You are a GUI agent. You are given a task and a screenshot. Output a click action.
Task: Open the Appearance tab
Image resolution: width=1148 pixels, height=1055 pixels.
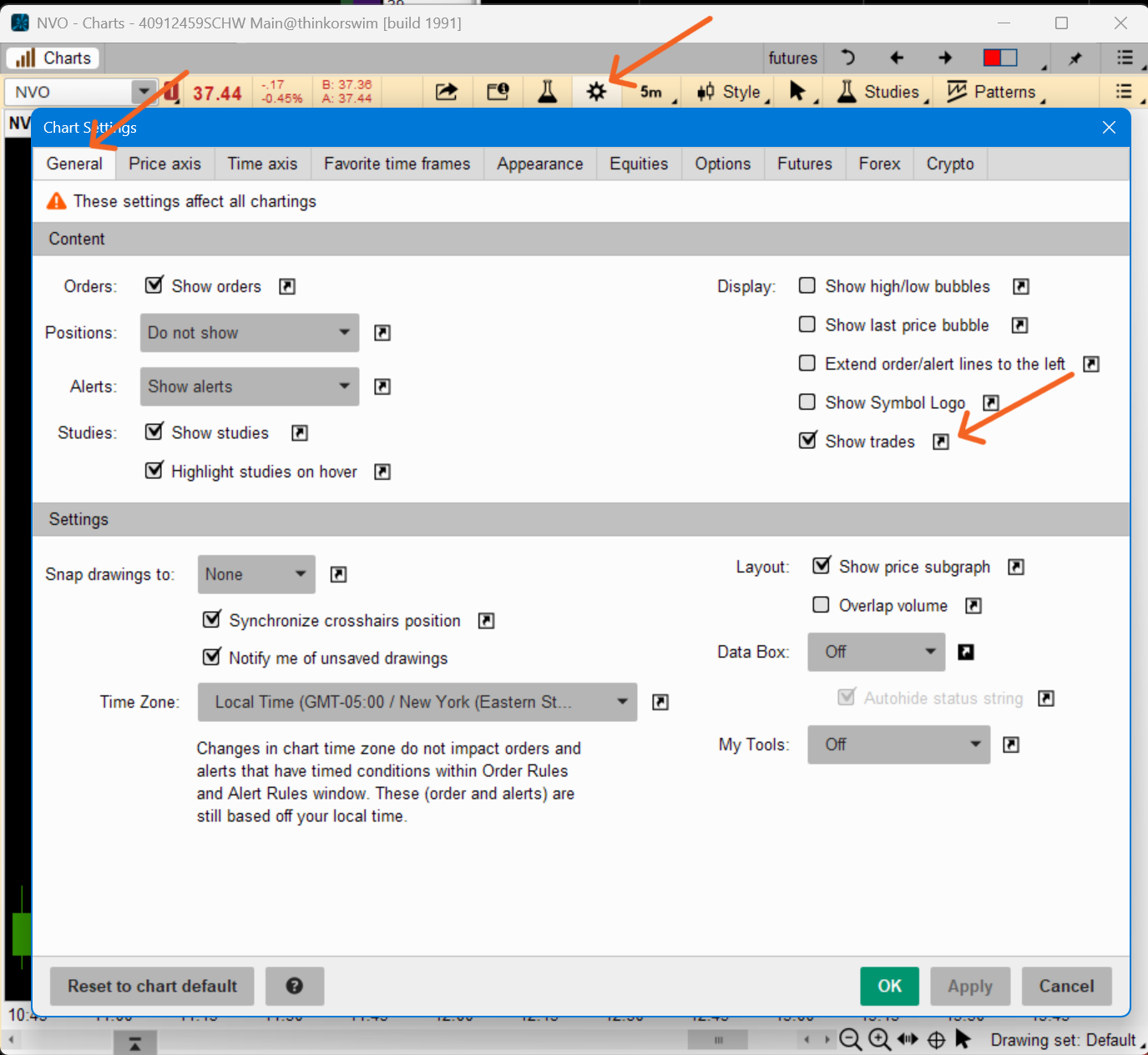539,164
